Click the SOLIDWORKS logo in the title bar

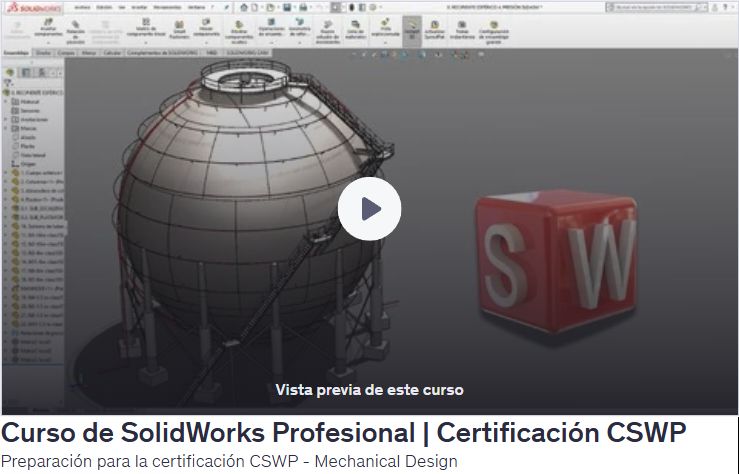(34, 8)
